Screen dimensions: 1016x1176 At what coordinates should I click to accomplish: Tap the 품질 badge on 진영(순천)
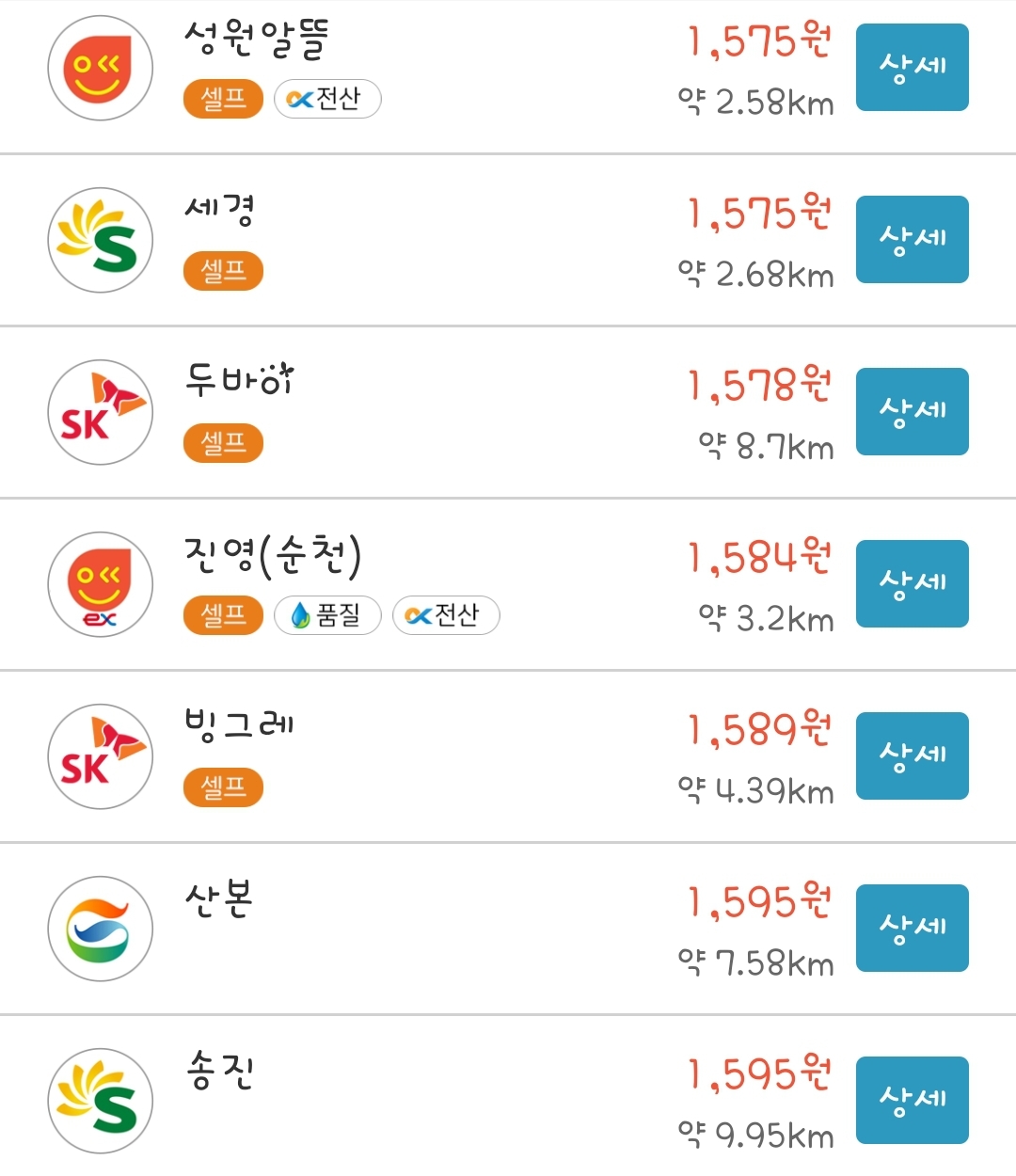[327, 615]
